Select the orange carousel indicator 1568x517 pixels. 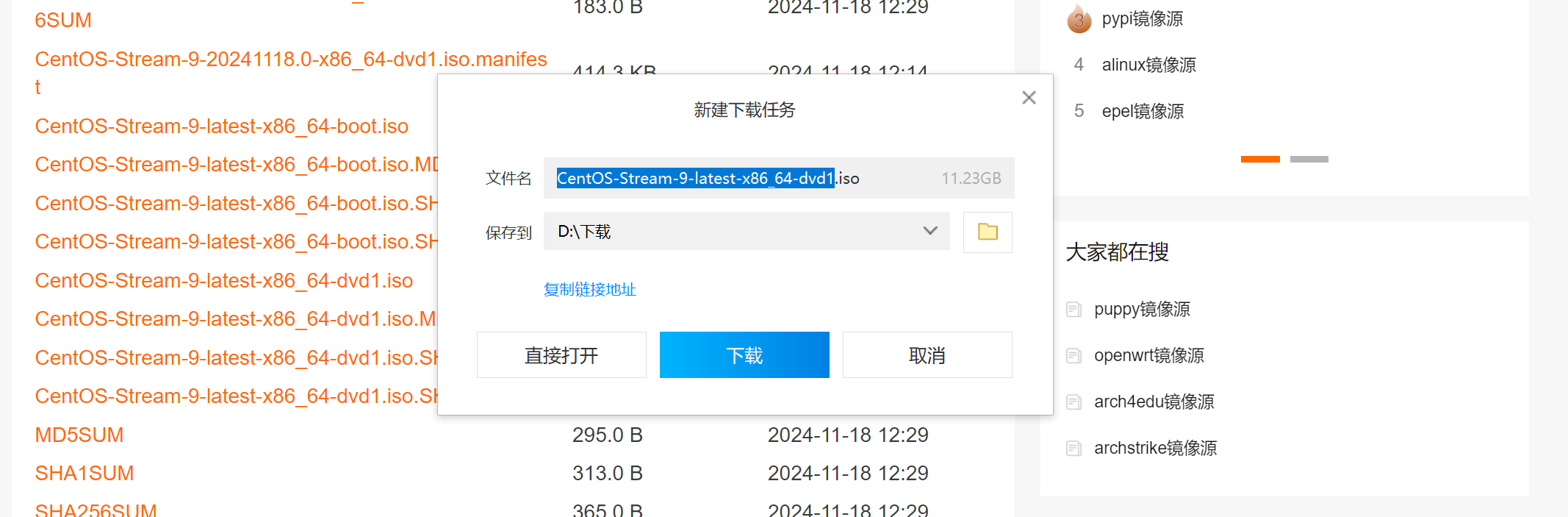click(1260, 159)
